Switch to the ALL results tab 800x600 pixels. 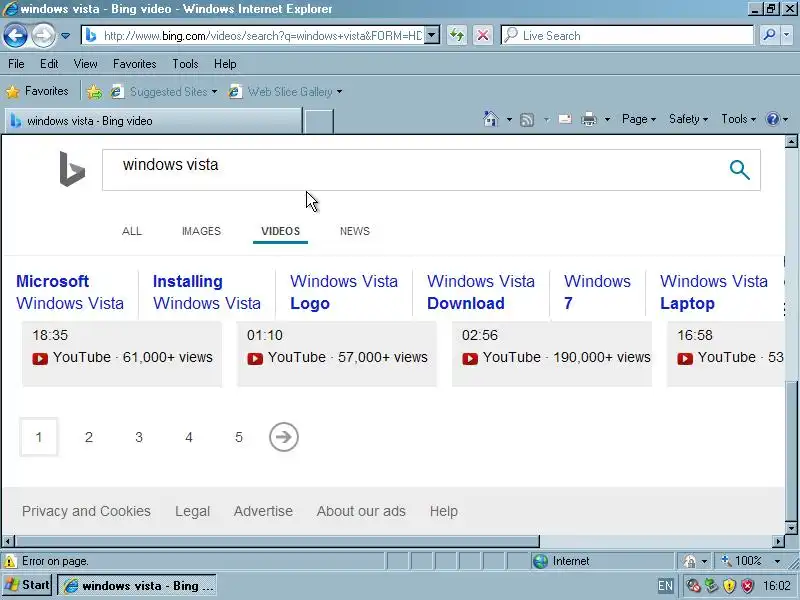coord(132,231)
